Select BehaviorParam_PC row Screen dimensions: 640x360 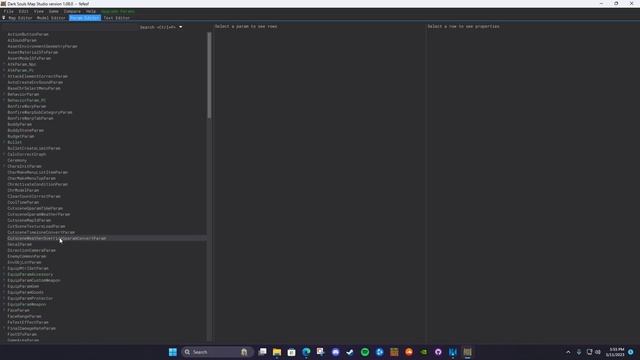27,100
